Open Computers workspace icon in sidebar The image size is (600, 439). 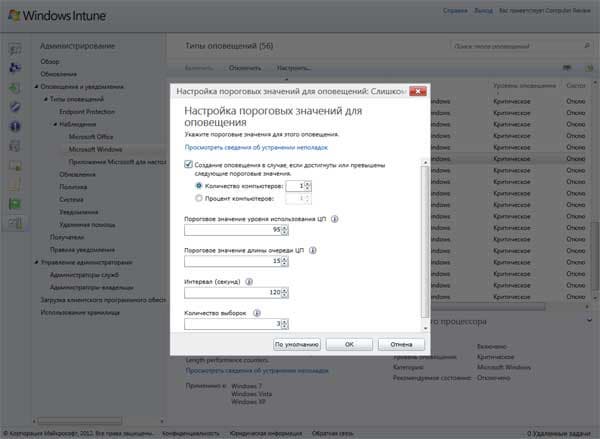[x=15, y=68]
